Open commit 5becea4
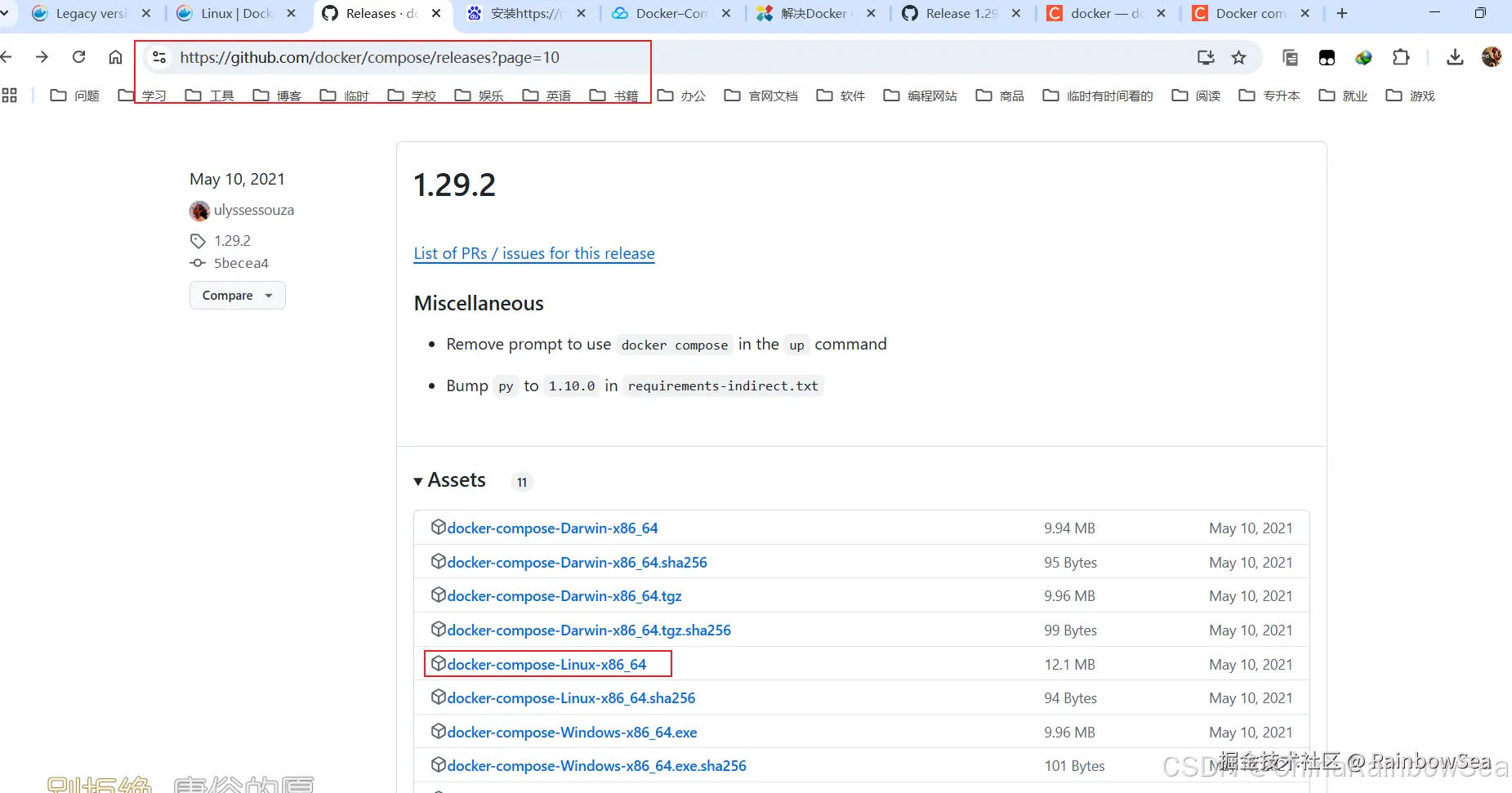The image size is (1512, 793). coord(241,263)
